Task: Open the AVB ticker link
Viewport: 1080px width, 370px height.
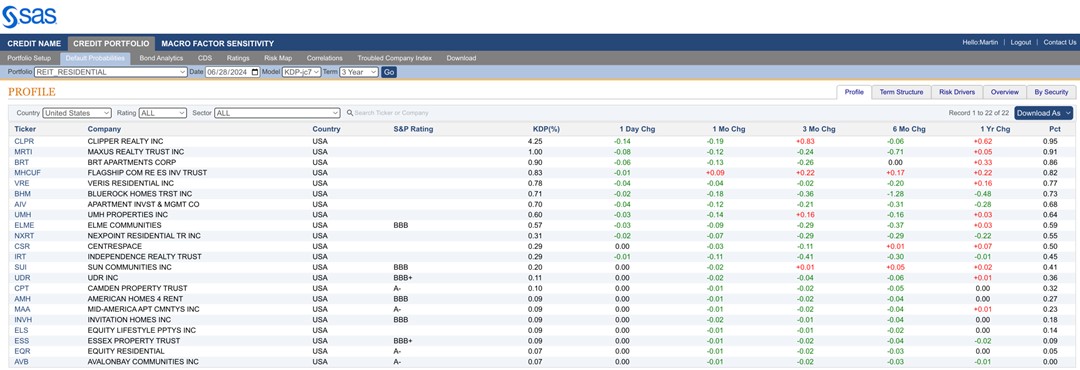Action: (21, 362)
